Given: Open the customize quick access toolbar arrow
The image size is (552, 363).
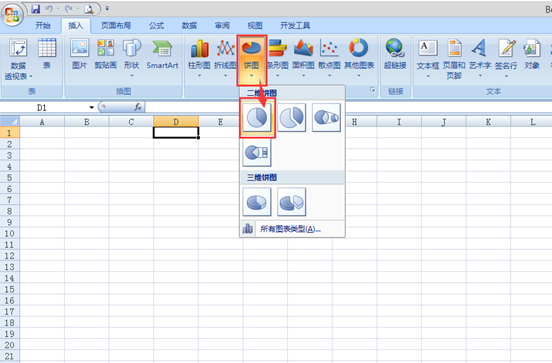Looking at the screenshot, I should pos(107,8).
